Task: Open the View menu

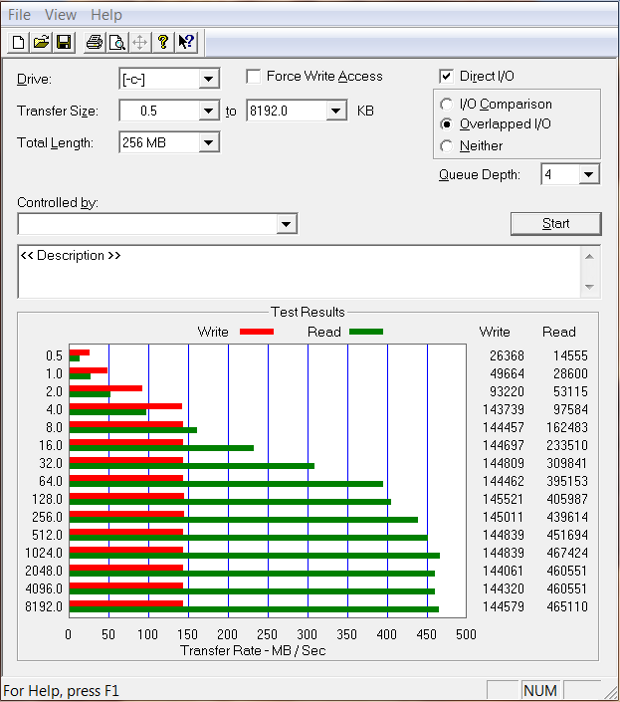Action: tap(61, 15)
